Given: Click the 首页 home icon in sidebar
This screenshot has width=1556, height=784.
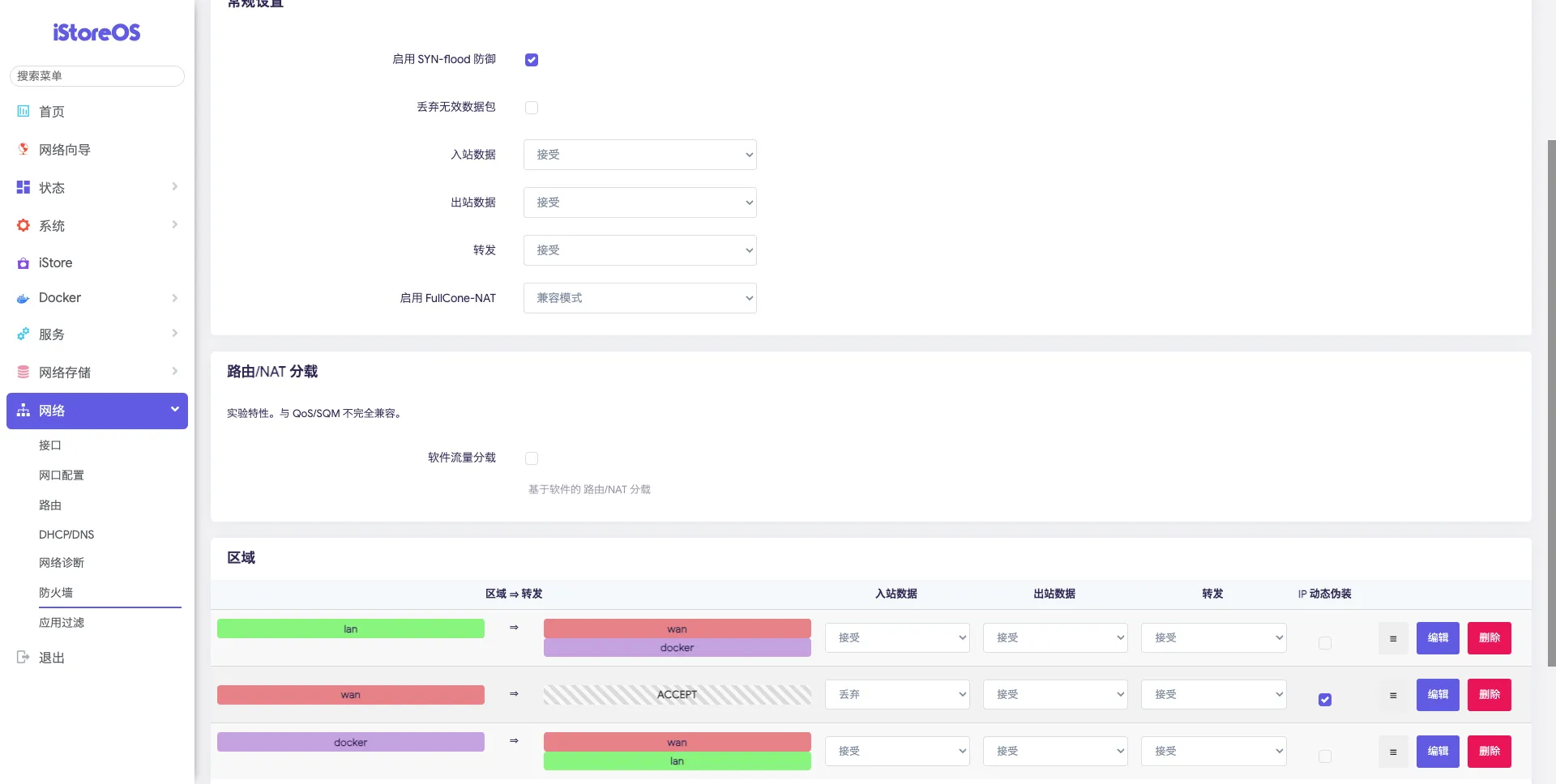Looking at the screenshot, I should 24,112.
